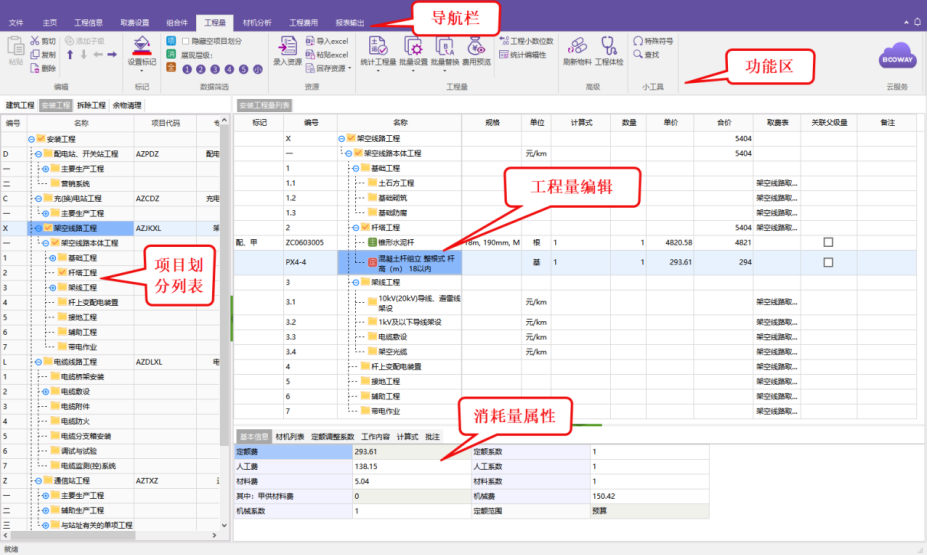Move item up with the up arrow
The image size is (928, 555).
pos(70,54)
